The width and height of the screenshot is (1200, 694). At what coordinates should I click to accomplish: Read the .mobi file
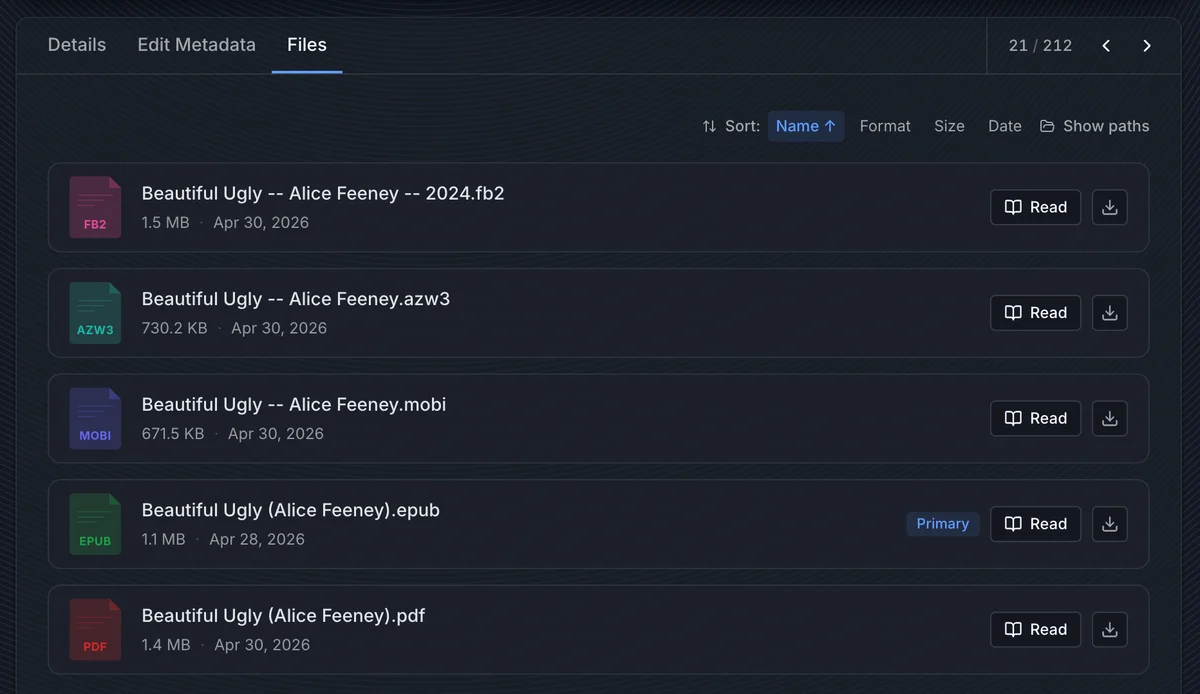[x=1035, y=418]
